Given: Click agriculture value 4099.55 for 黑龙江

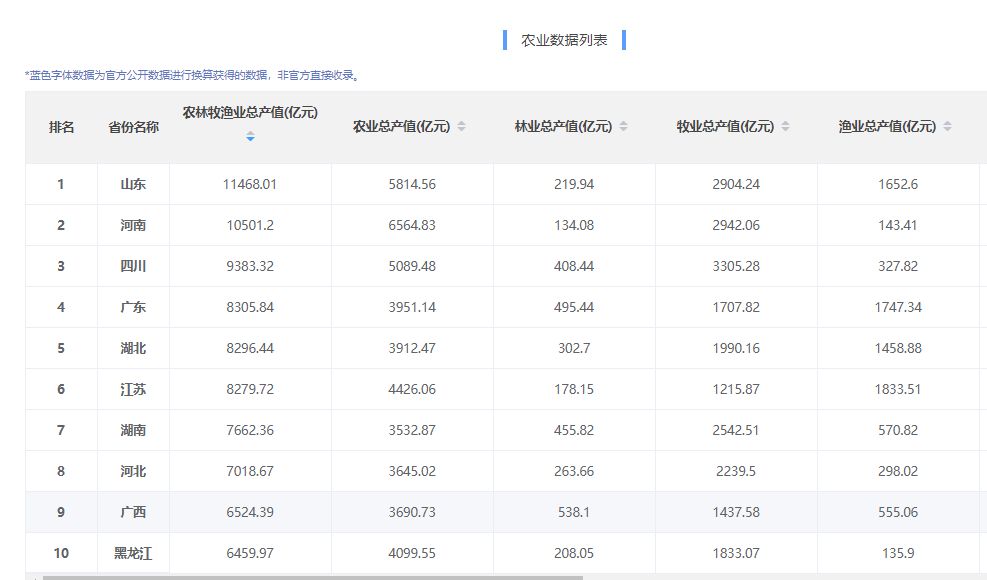Looking at the screenshot, I should (412, 553).
